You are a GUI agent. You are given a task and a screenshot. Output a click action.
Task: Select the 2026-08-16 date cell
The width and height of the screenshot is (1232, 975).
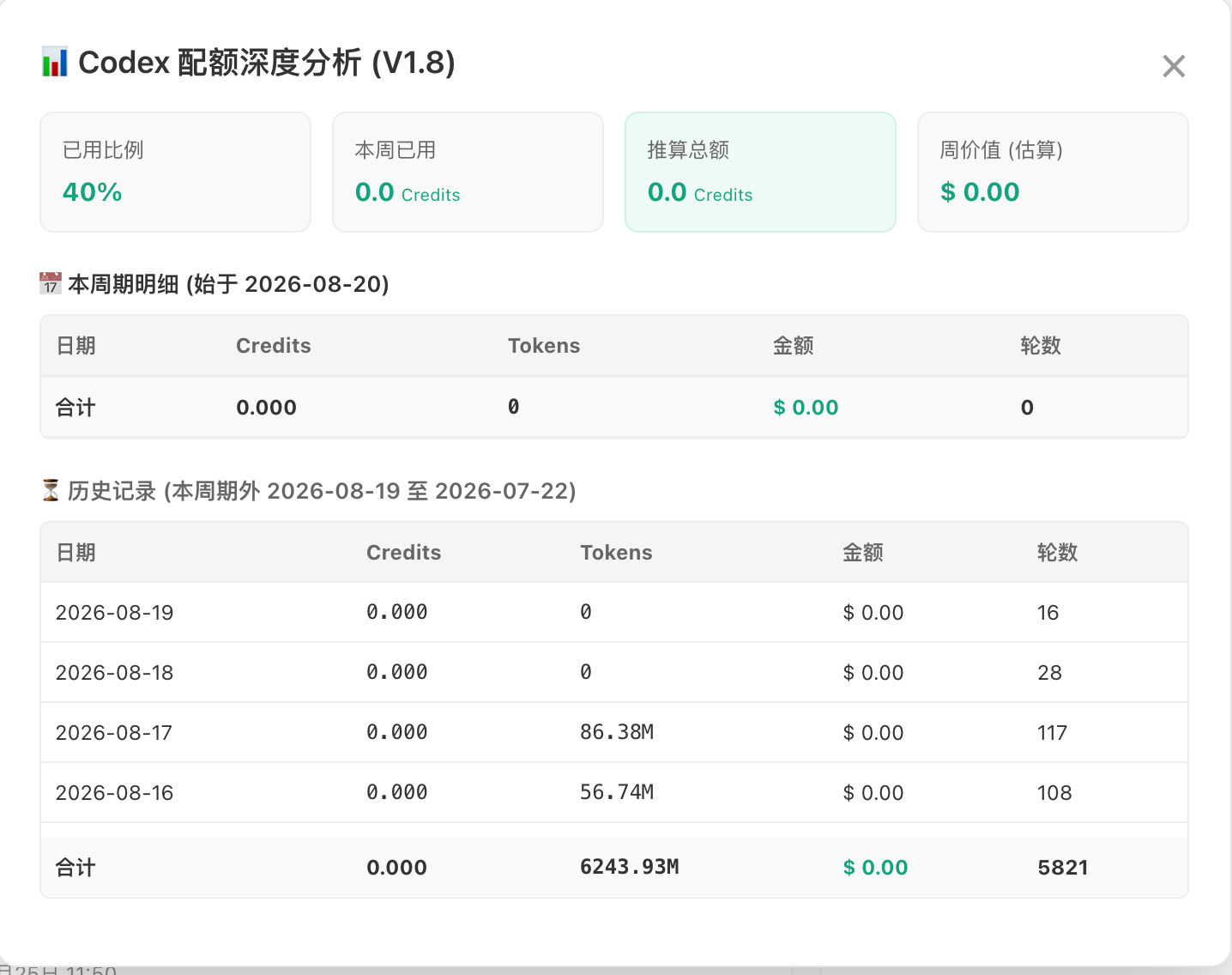point(114,793)
